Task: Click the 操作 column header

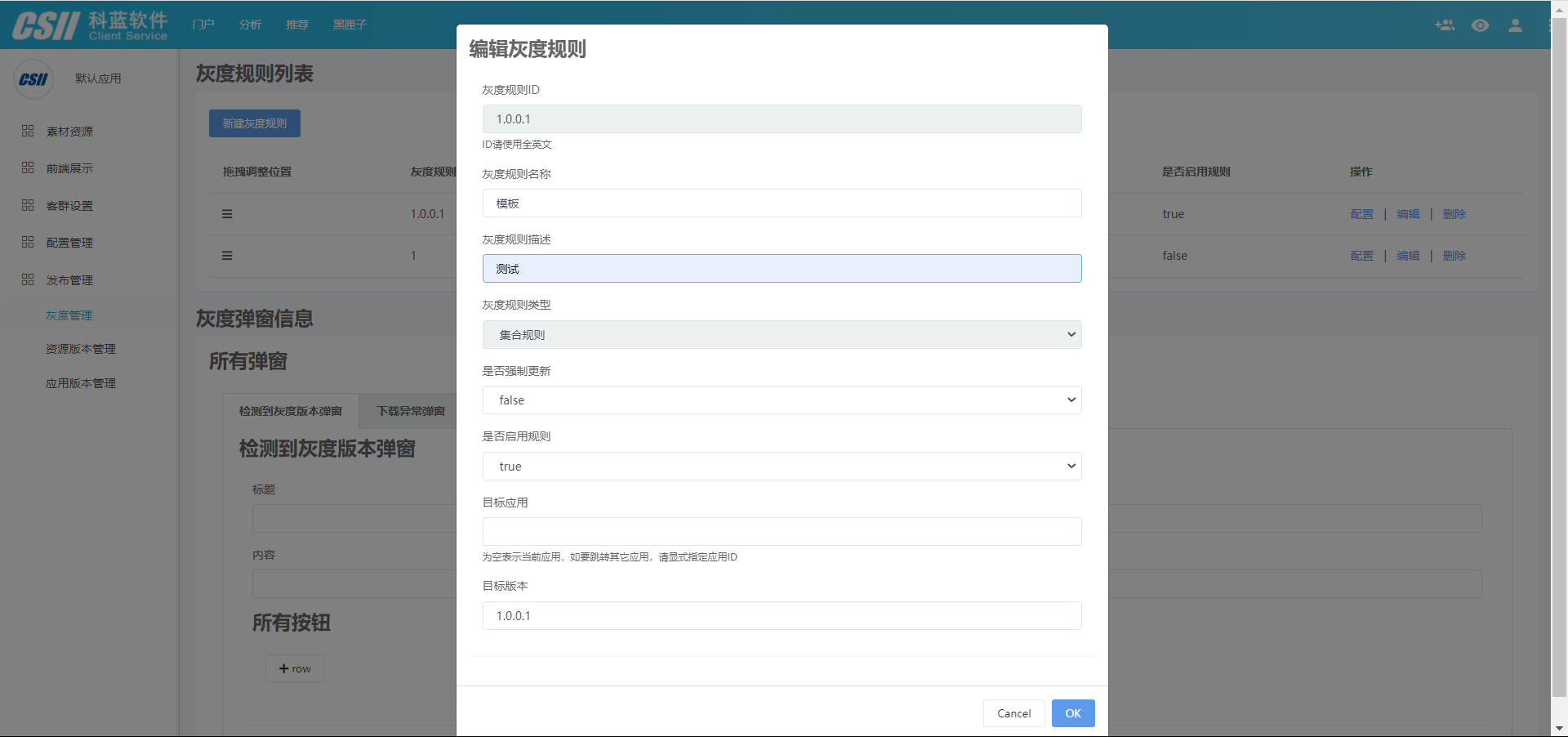Action: pos(1361,172)
